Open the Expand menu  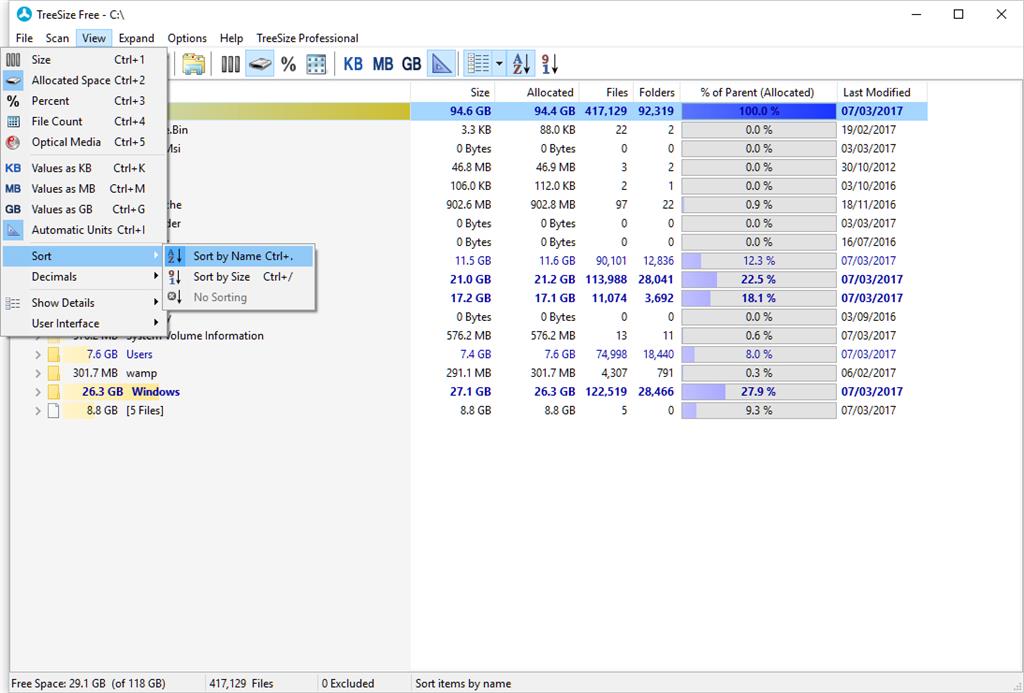coord(136,38)
